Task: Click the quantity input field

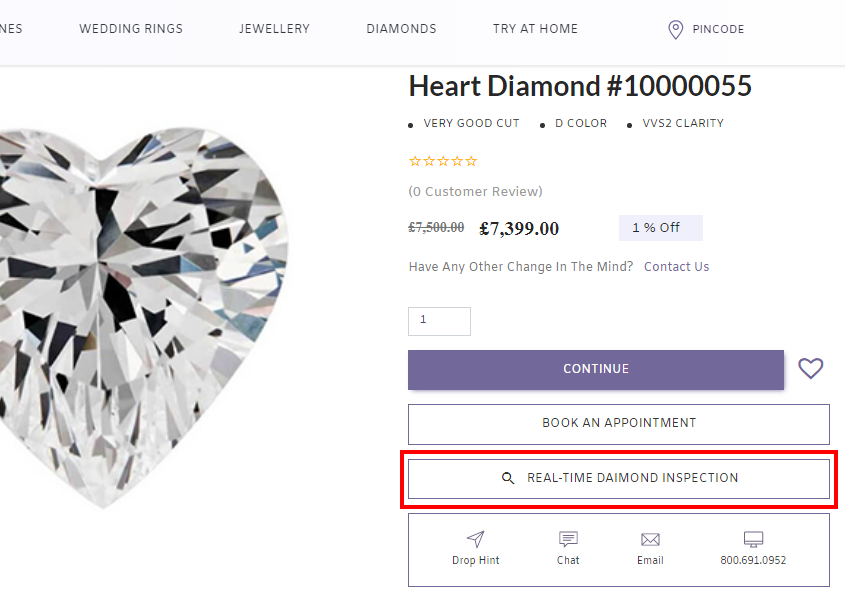Action: tap(439, 321)
